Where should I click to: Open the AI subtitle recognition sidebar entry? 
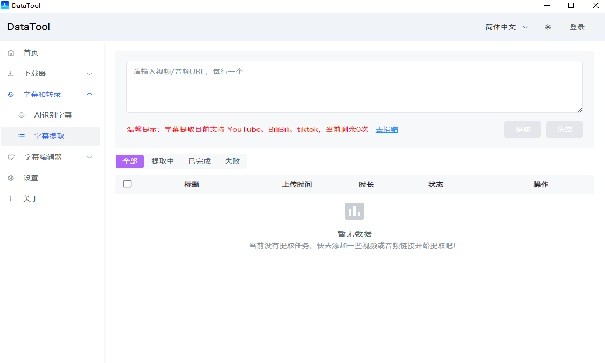pyautogui.click(x=52, y=115)
